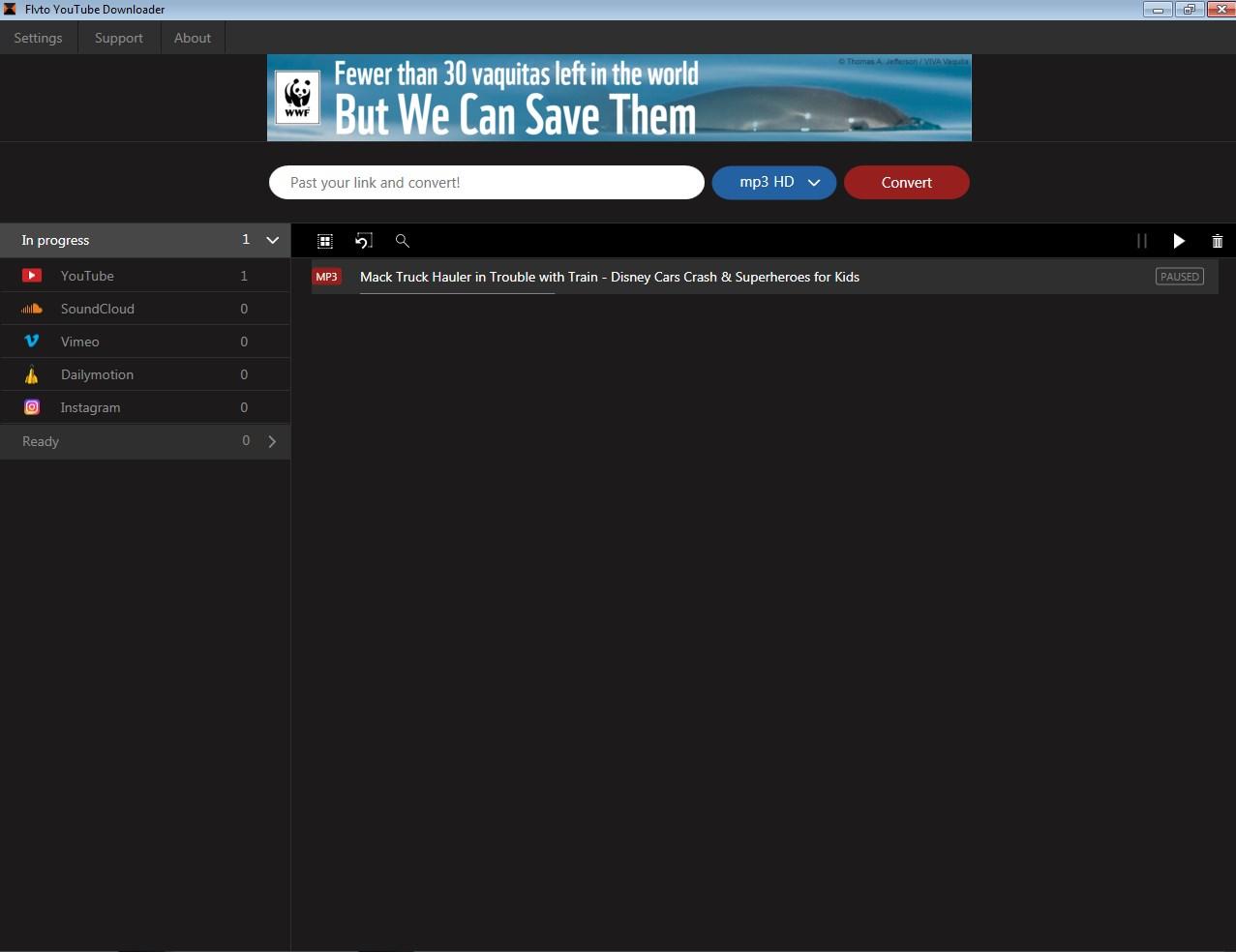Click the restore/undo selection icon

[364, 241]
